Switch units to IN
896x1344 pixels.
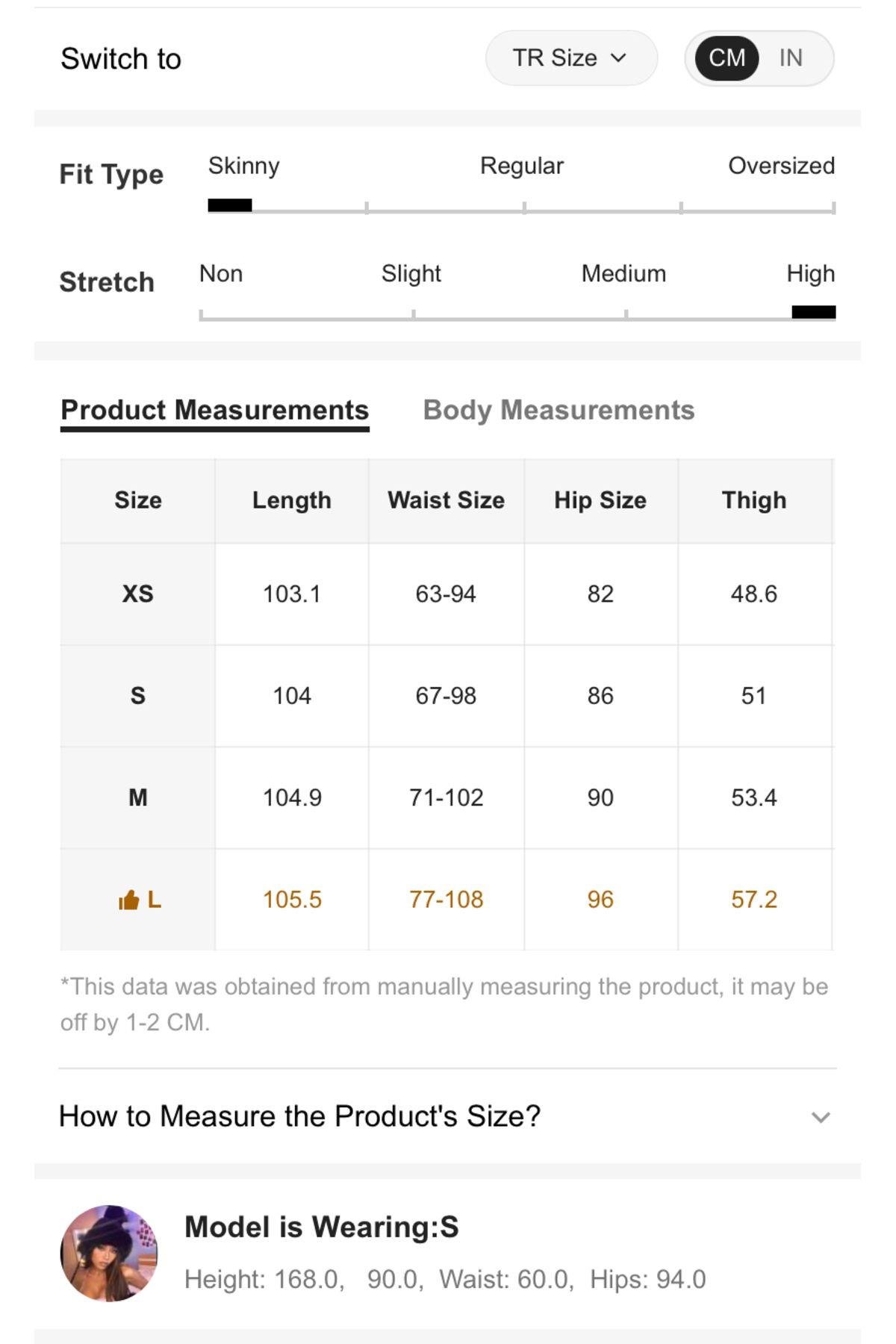click(x=791, y=58)
